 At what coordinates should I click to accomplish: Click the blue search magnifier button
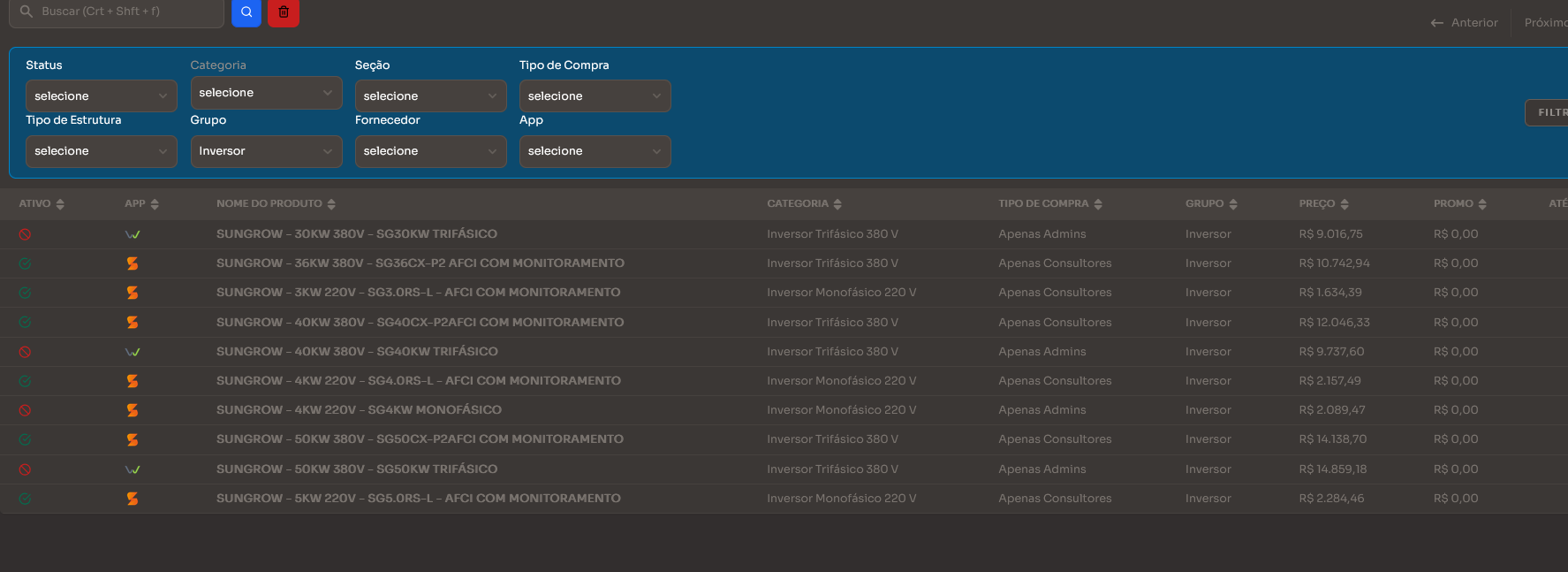pos(246,12)
